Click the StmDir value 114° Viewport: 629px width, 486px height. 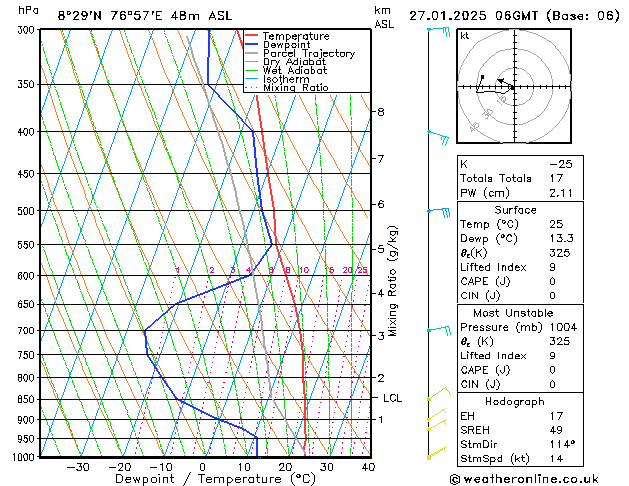click(562, 444)
